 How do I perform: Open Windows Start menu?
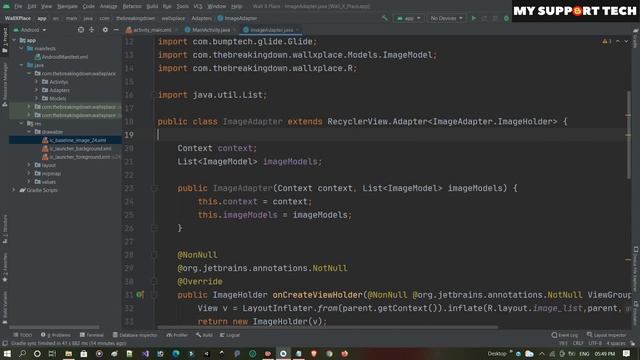[7, 353]
